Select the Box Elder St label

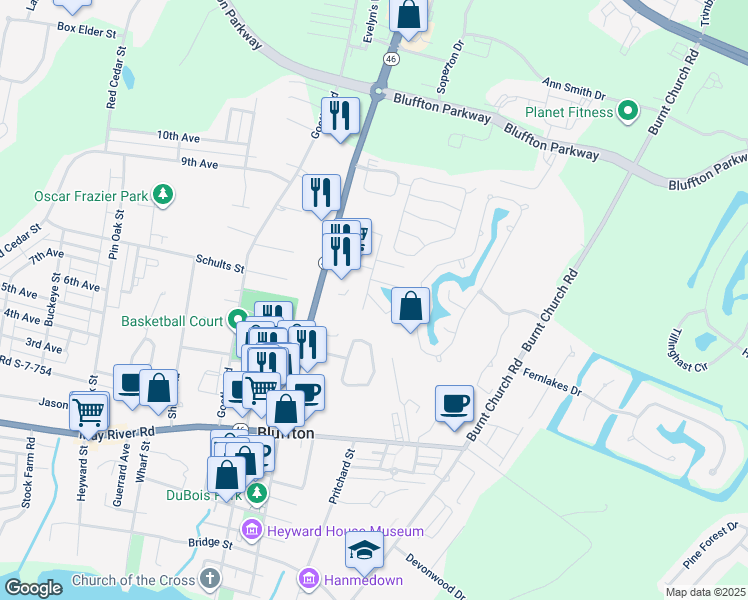coord(87,30)
